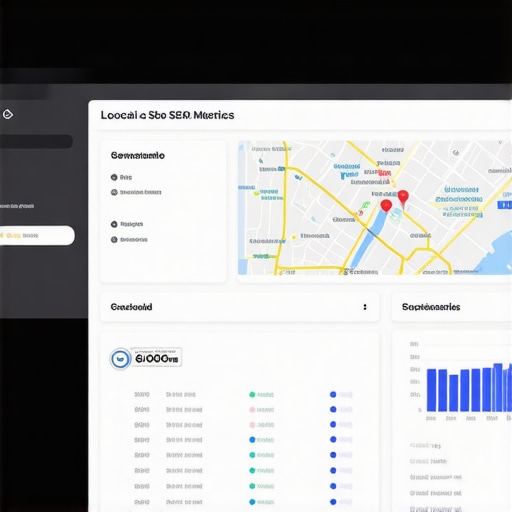Image resolution: width=512 pixels, height=512 pixels.
Task: Click the blue status dot in fourth table row
Action: 252,440
